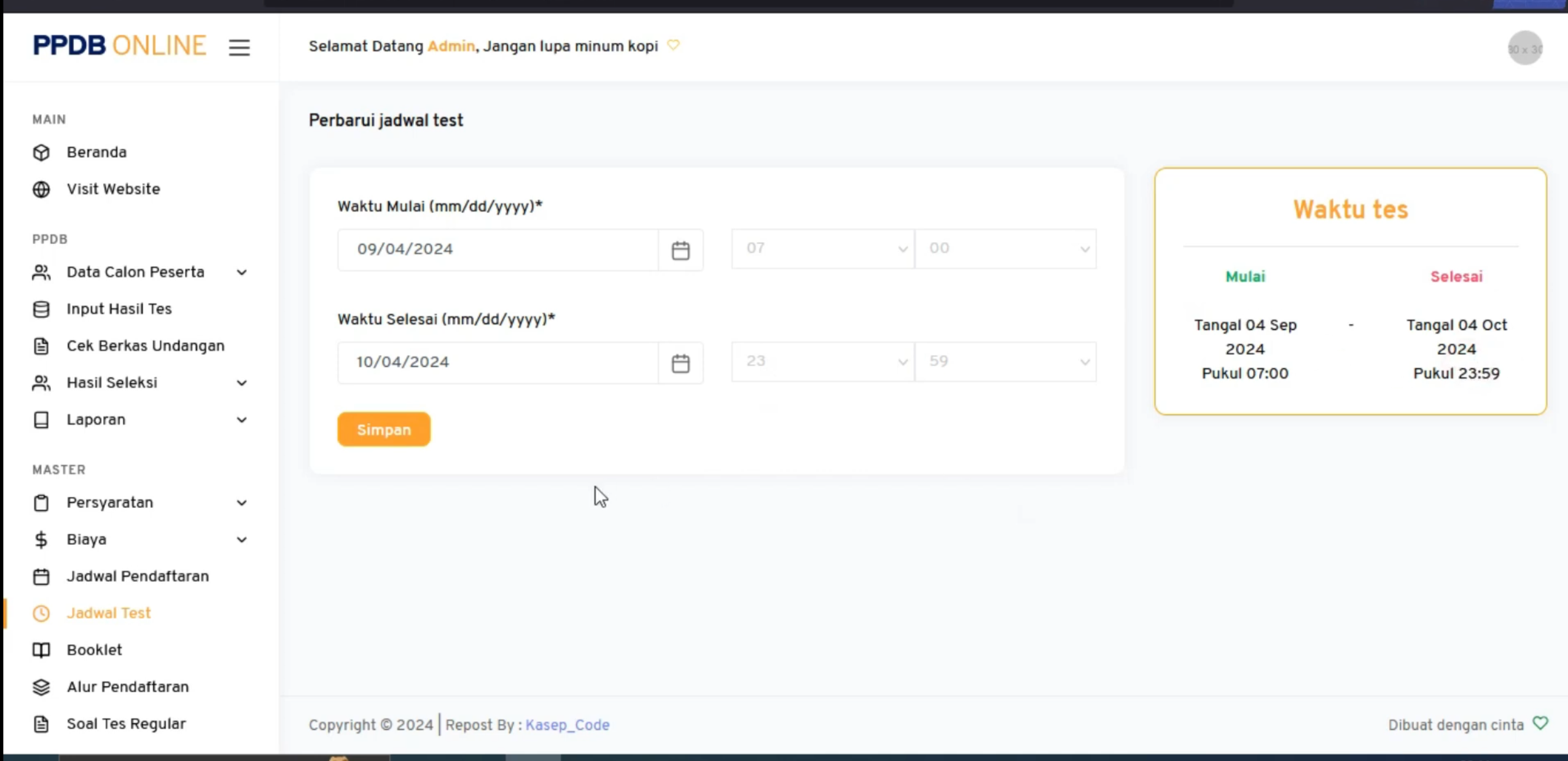Screen dimensions: 1568x761
Task: Click the Perbarui jadwal test heading
Action: [386, 120]
